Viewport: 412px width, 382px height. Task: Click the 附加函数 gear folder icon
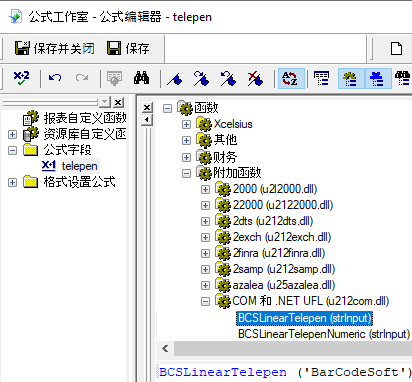(x=204, y=173)
